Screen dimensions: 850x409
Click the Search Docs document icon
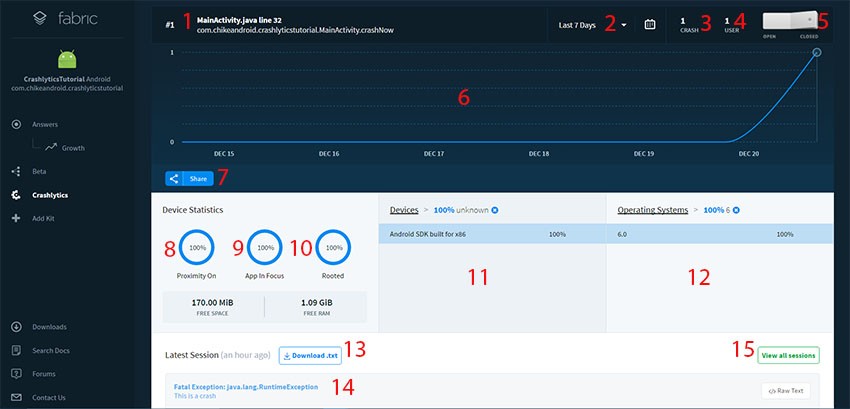click(x=16, y=350)
